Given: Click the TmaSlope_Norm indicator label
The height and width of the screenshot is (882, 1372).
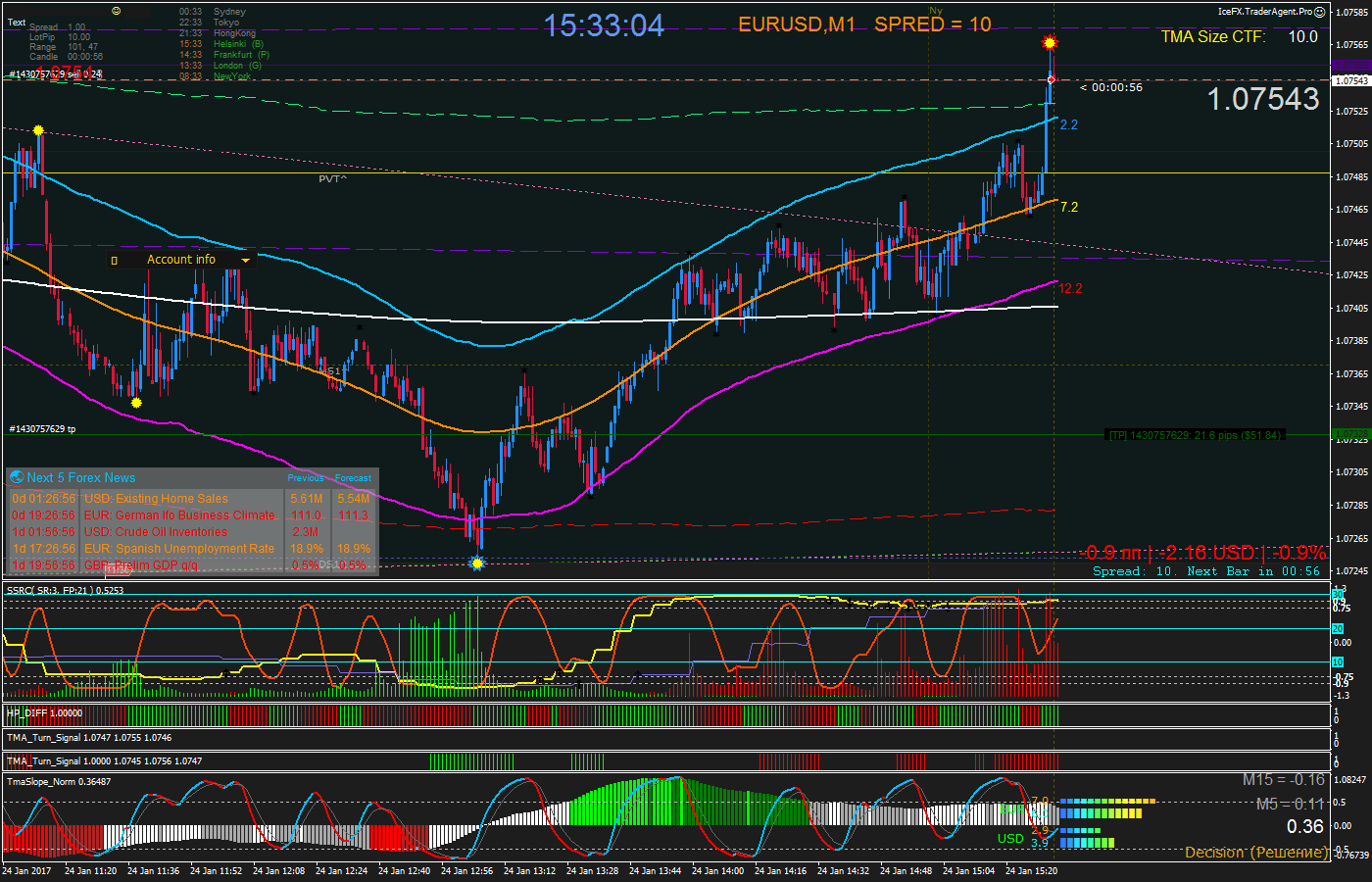Looking at the screenshot, I should (59, 782).
